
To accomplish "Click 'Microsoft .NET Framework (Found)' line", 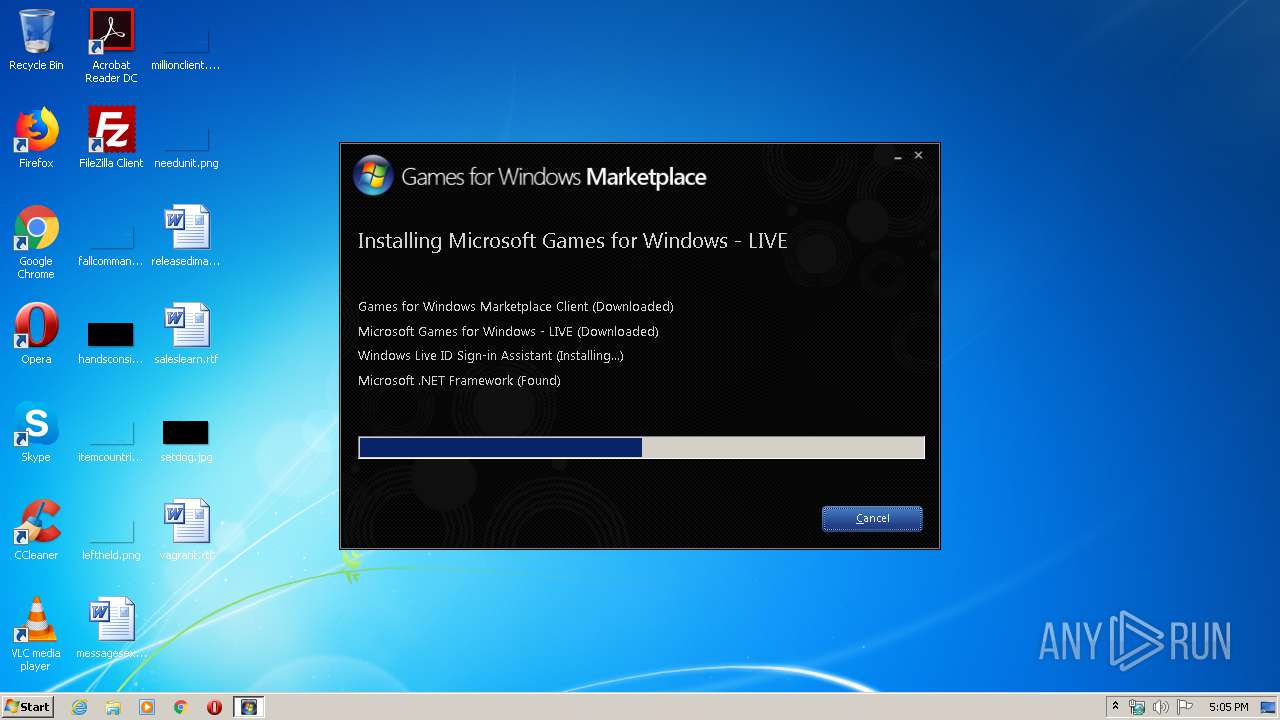I will 459,381.
